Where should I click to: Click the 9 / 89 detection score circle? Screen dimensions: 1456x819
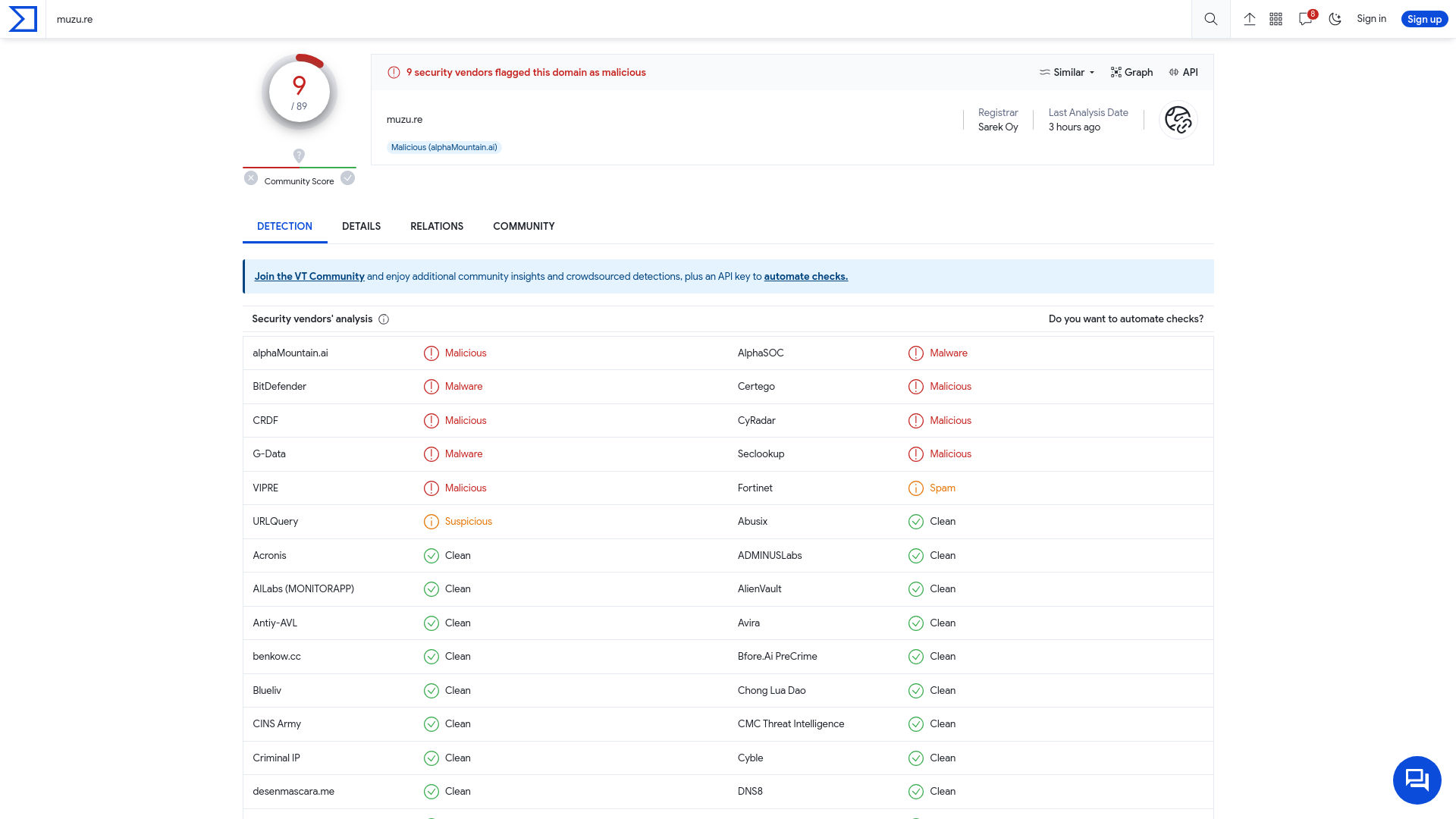tap(300, 92)
